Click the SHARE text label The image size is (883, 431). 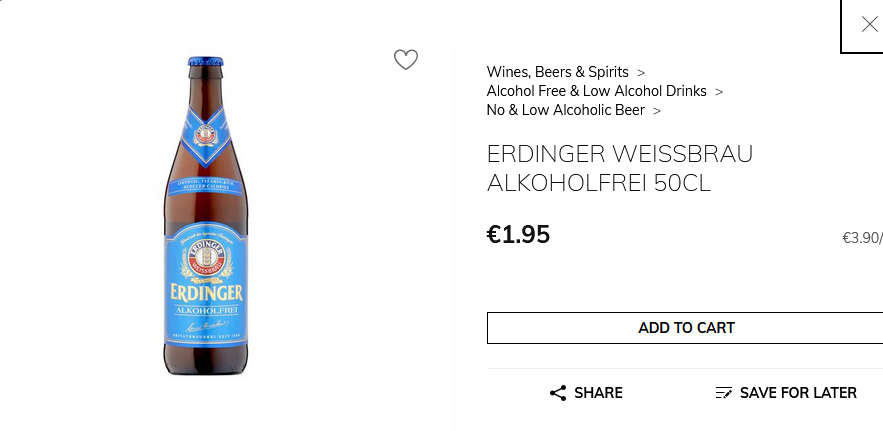pyautogui.click(x=598, y=393)
